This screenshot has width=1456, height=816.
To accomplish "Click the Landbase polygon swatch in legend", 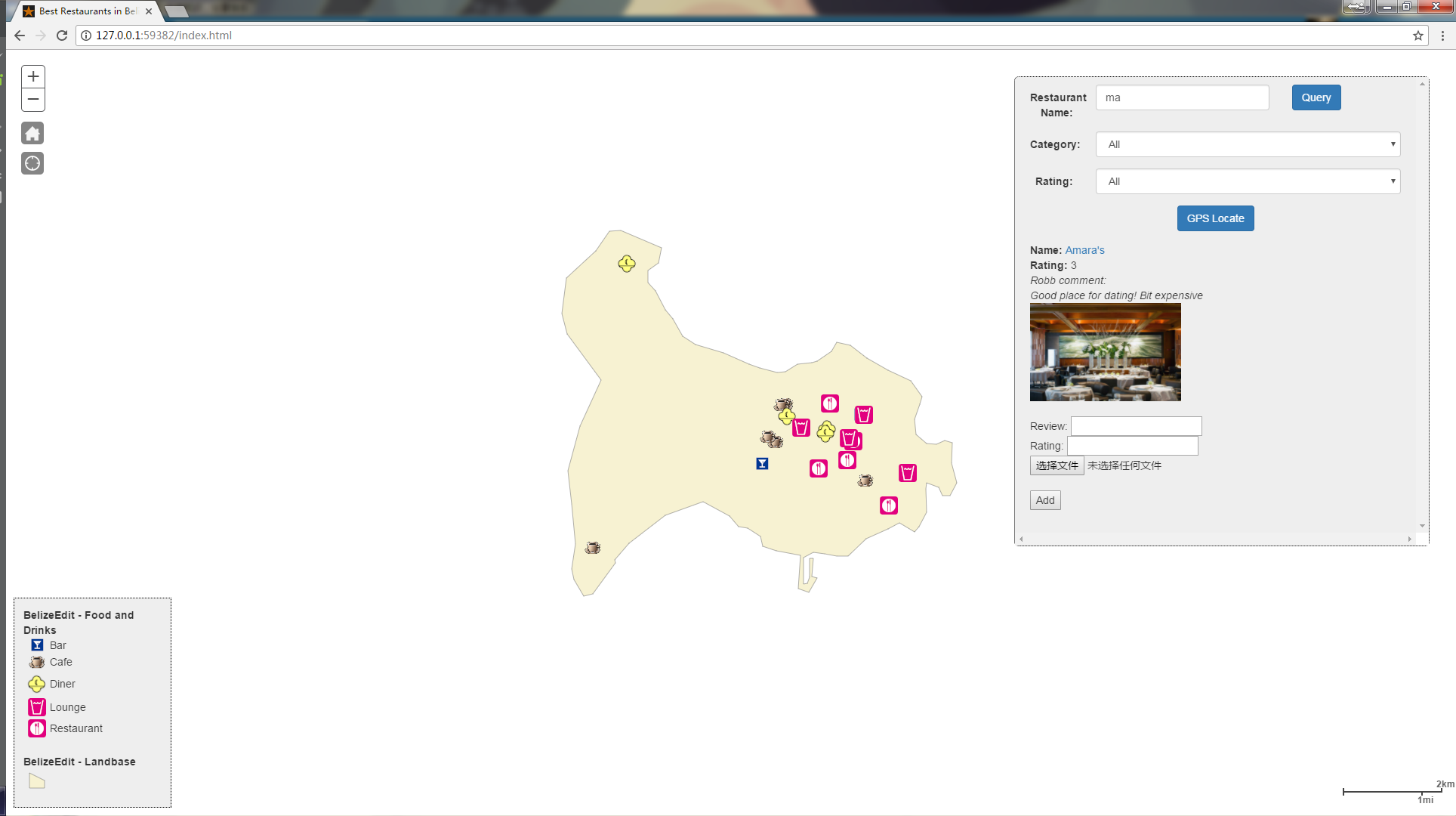I will click(x=37, y=781).
